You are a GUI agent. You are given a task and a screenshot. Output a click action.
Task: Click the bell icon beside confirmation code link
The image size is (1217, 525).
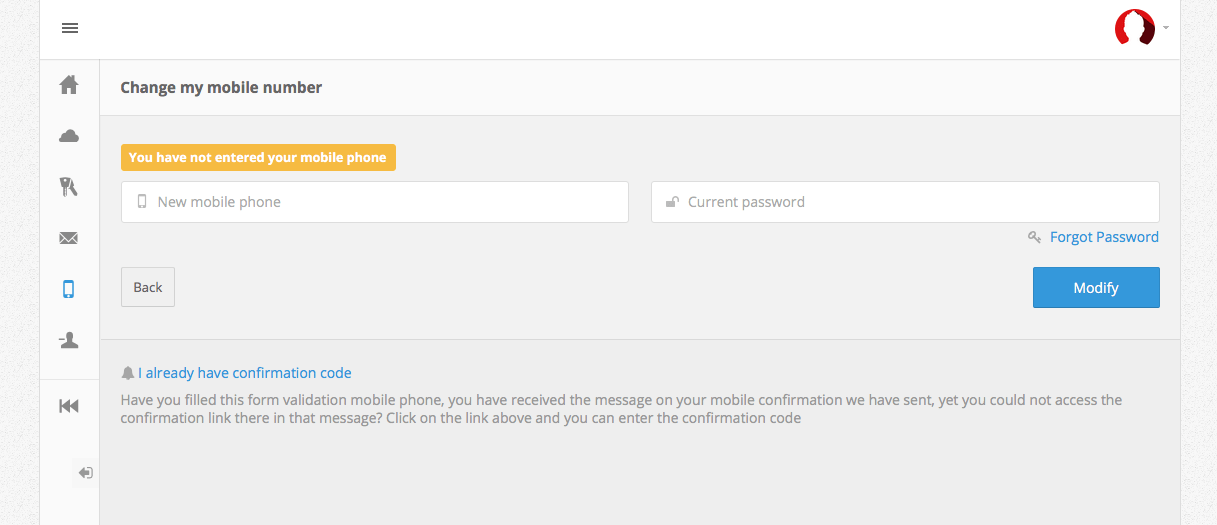[127, 373]
